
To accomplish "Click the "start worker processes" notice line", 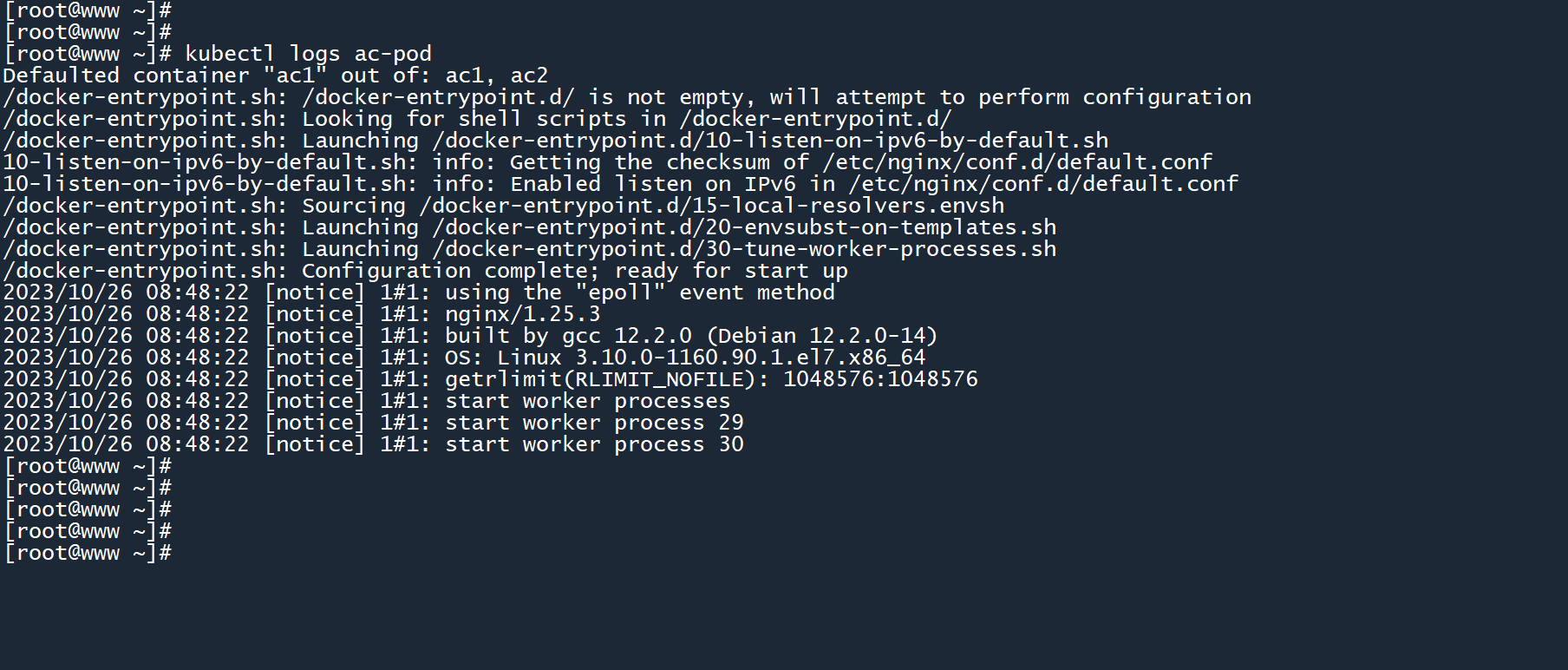I will pos(587,401).
